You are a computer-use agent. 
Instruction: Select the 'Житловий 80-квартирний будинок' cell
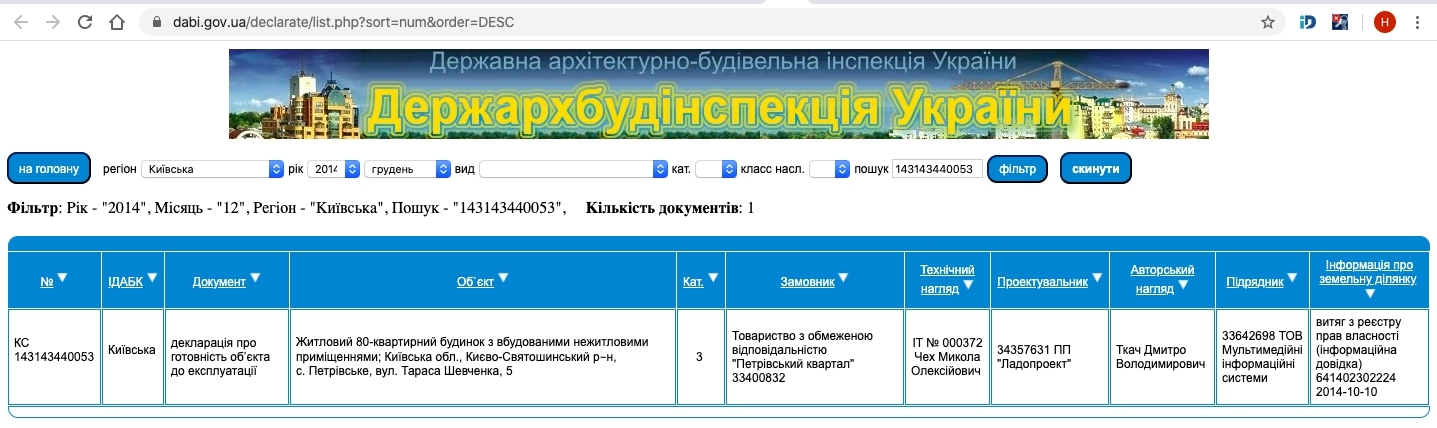[483, 357]
